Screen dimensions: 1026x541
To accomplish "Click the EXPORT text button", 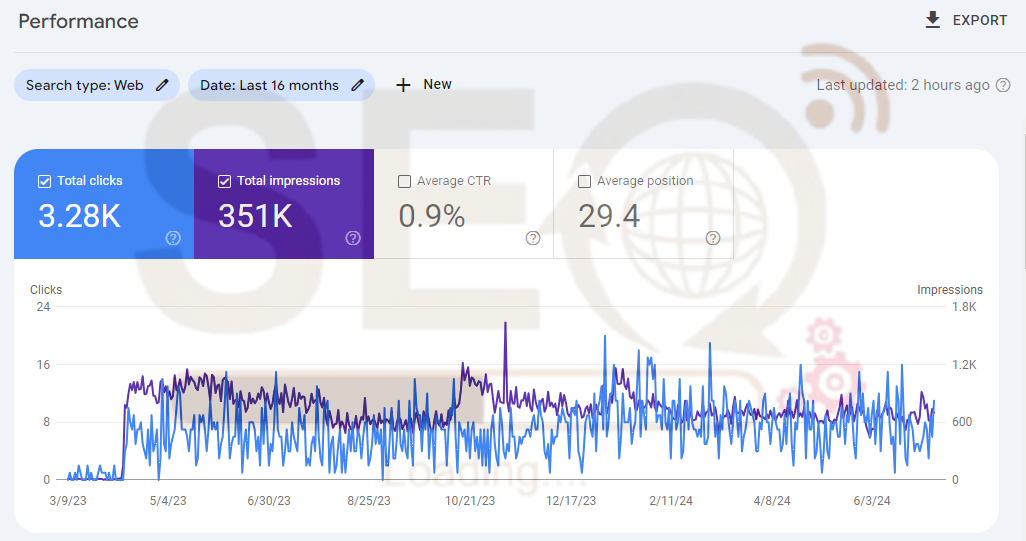I will pyautogui.click(x=979, y=20).
